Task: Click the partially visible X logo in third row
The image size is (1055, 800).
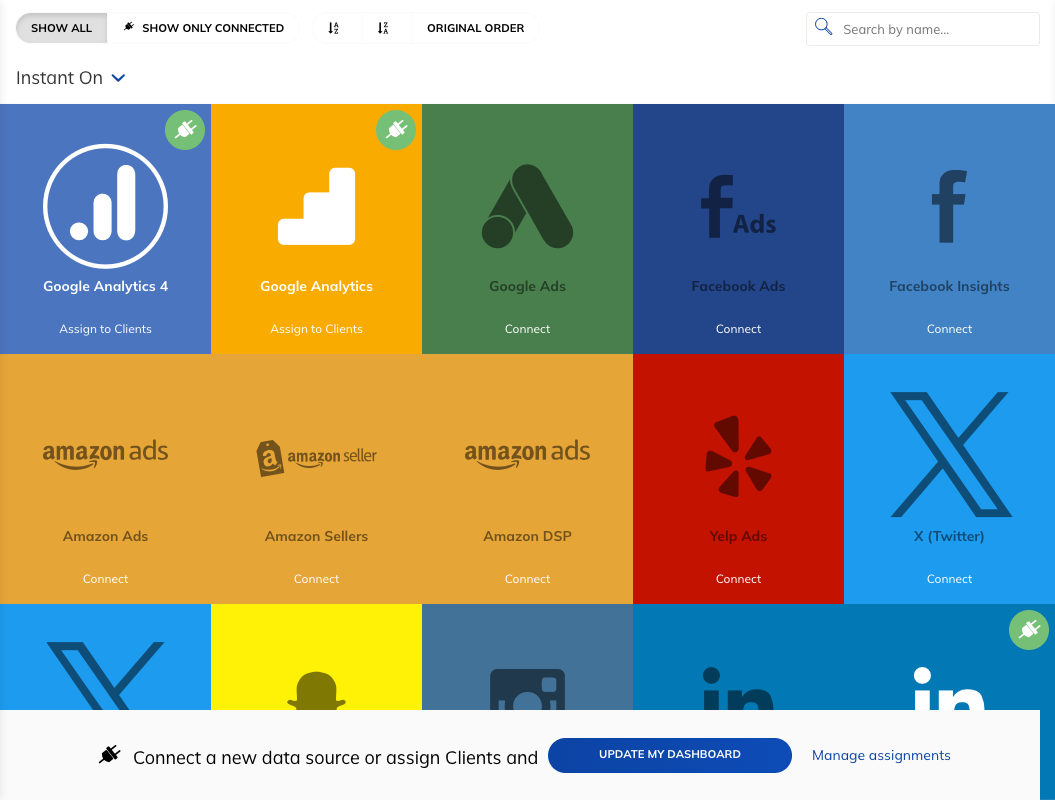Action: (106, 676)
